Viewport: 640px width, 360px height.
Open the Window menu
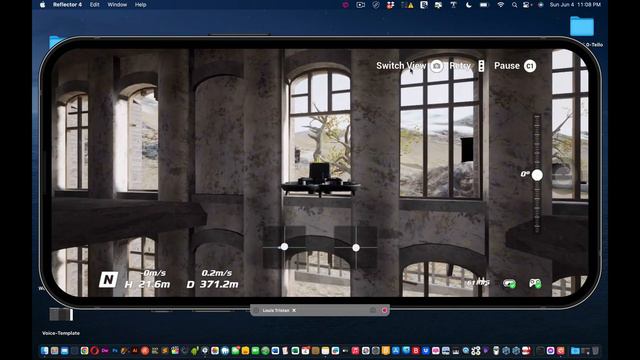(117, 4)
